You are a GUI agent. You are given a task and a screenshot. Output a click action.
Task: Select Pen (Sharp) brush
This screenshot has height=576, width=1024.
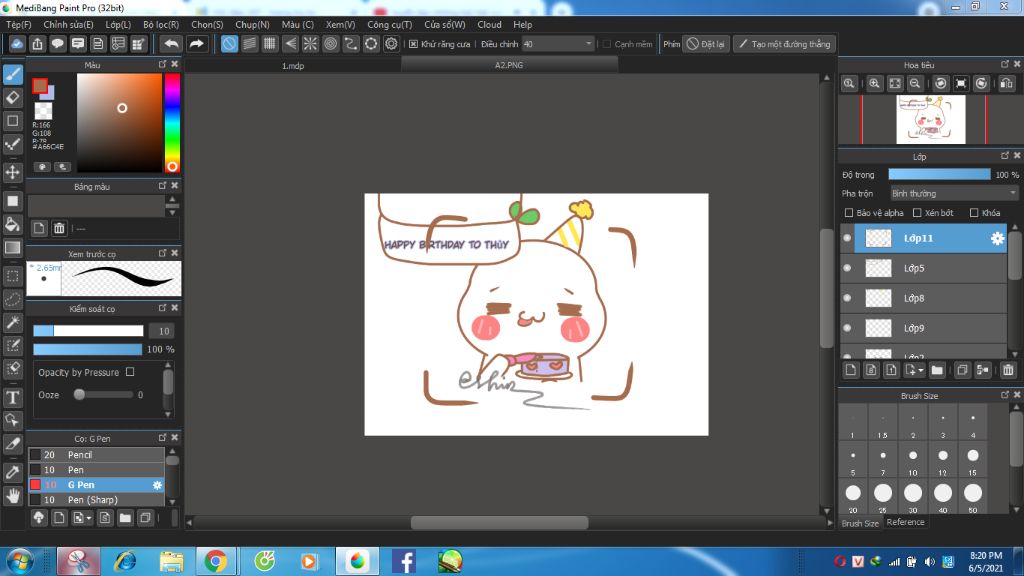pos(96,500)
